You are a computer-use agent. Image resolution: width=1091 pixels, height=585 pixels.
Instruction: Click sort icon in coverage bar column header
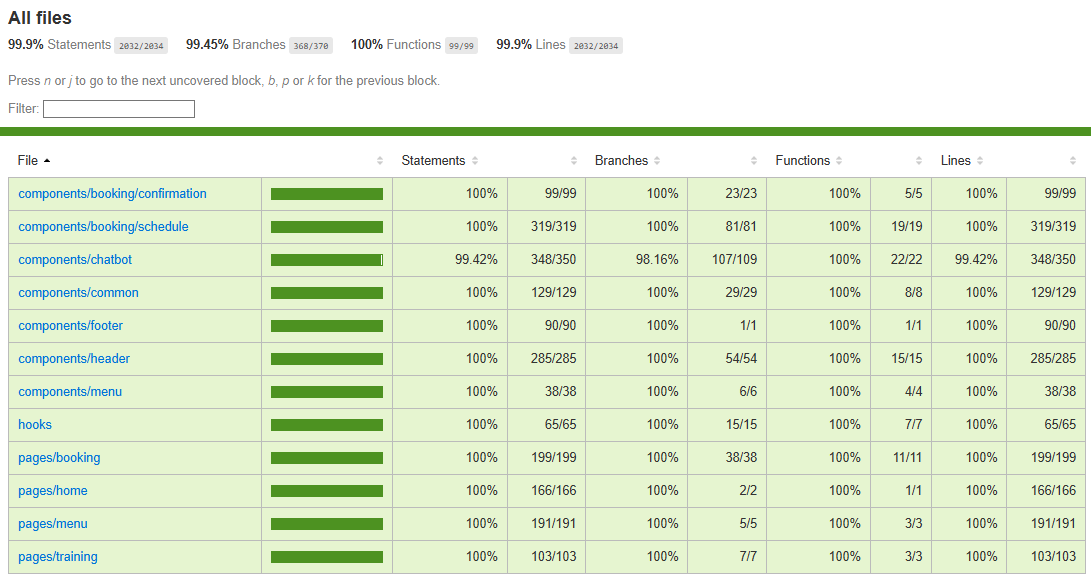[380, 161]
